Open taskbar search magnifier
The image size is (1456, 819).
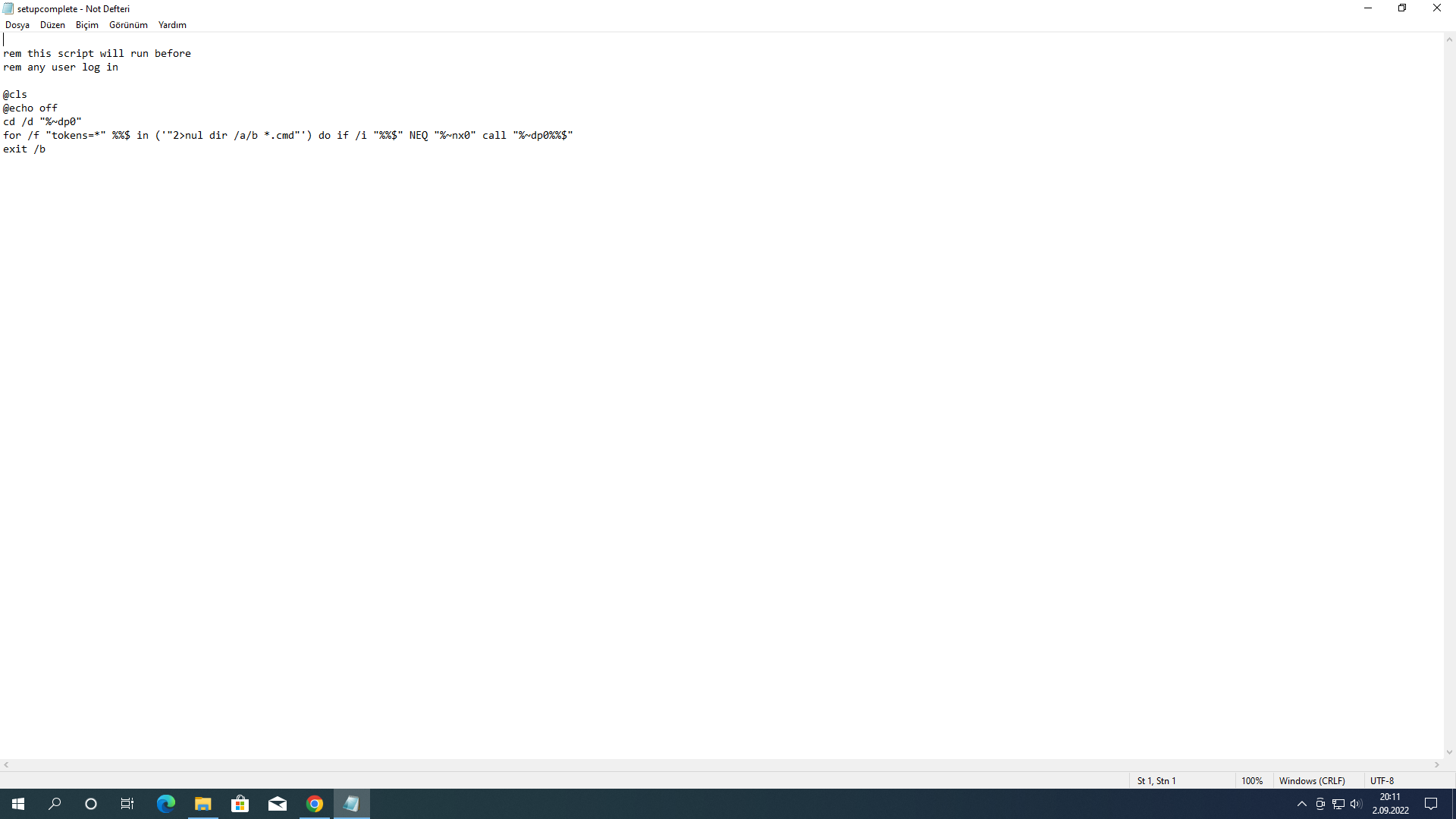[55, 804]
